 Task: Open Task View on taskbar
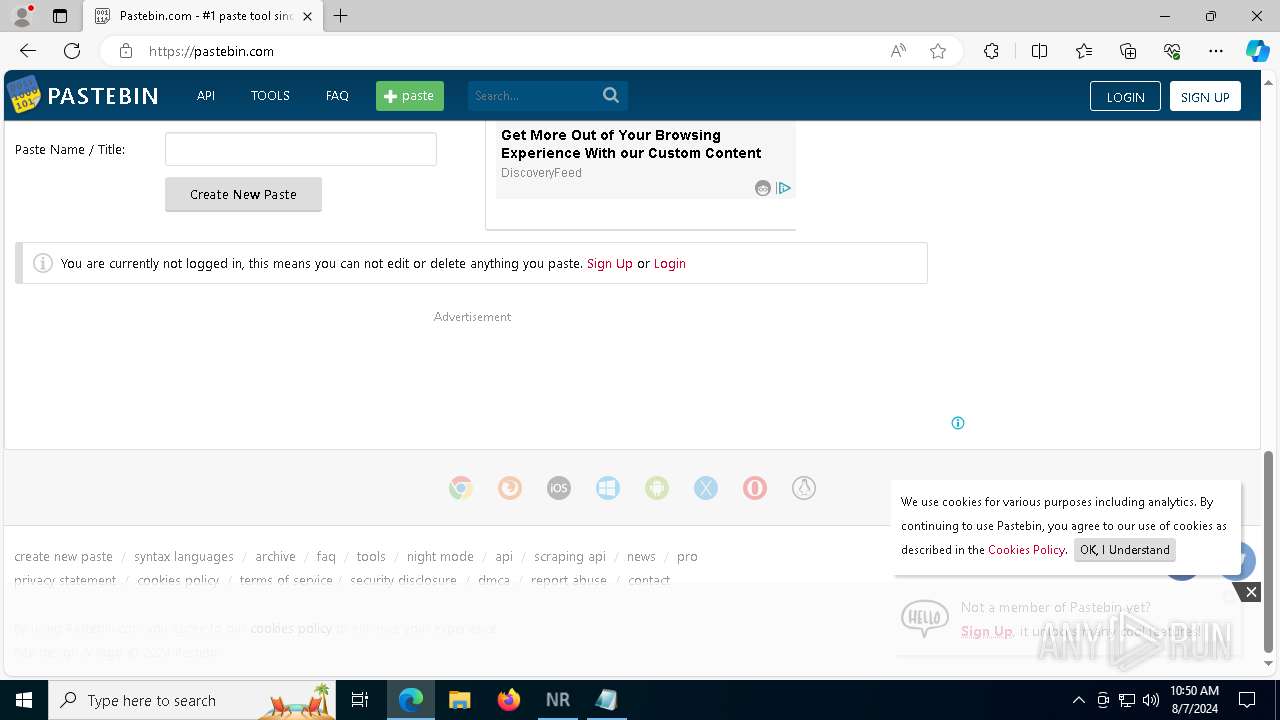pyautogui.click(x=360, y=700)
